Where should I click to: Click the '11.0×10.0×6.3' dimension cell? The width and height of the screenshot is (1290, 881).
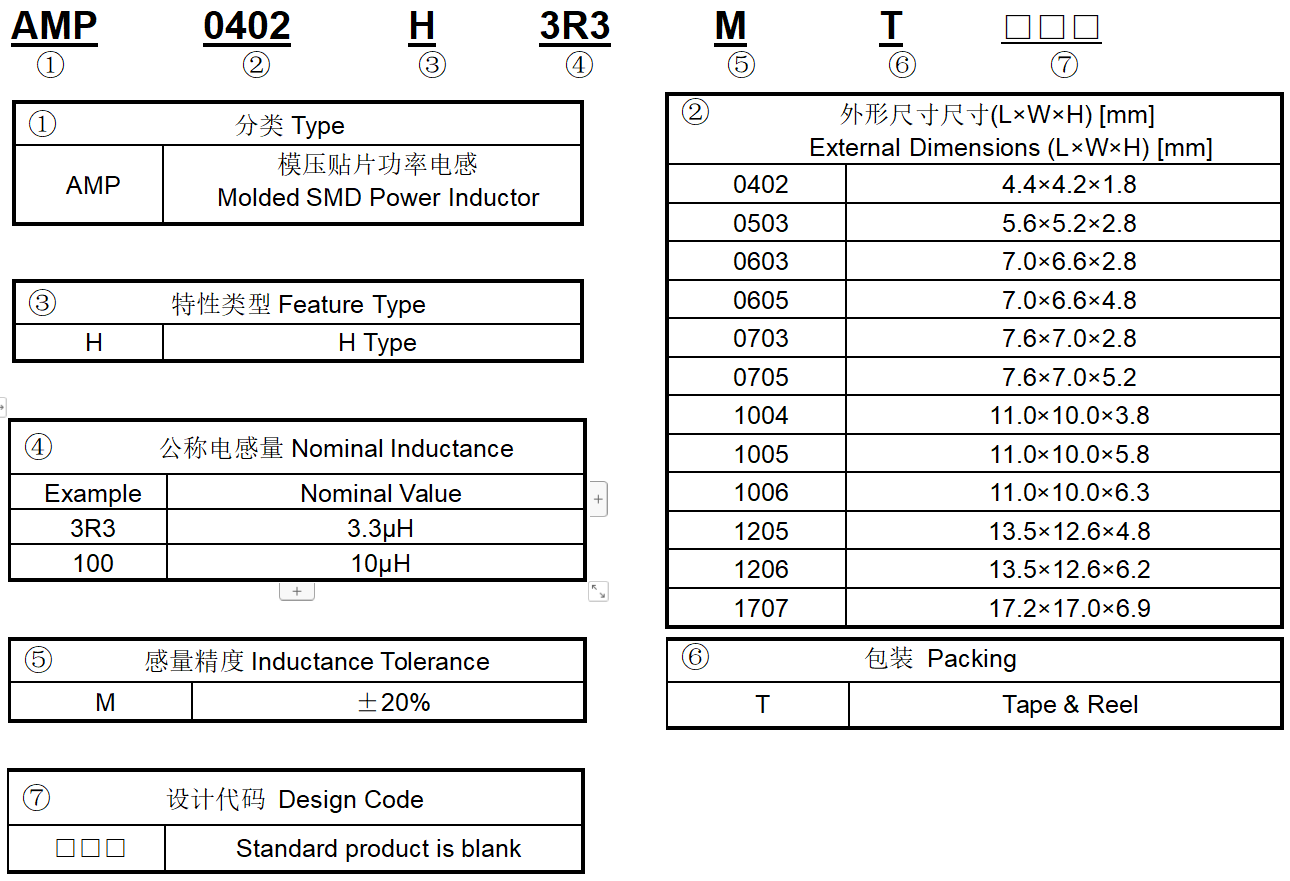point(1064,492)
